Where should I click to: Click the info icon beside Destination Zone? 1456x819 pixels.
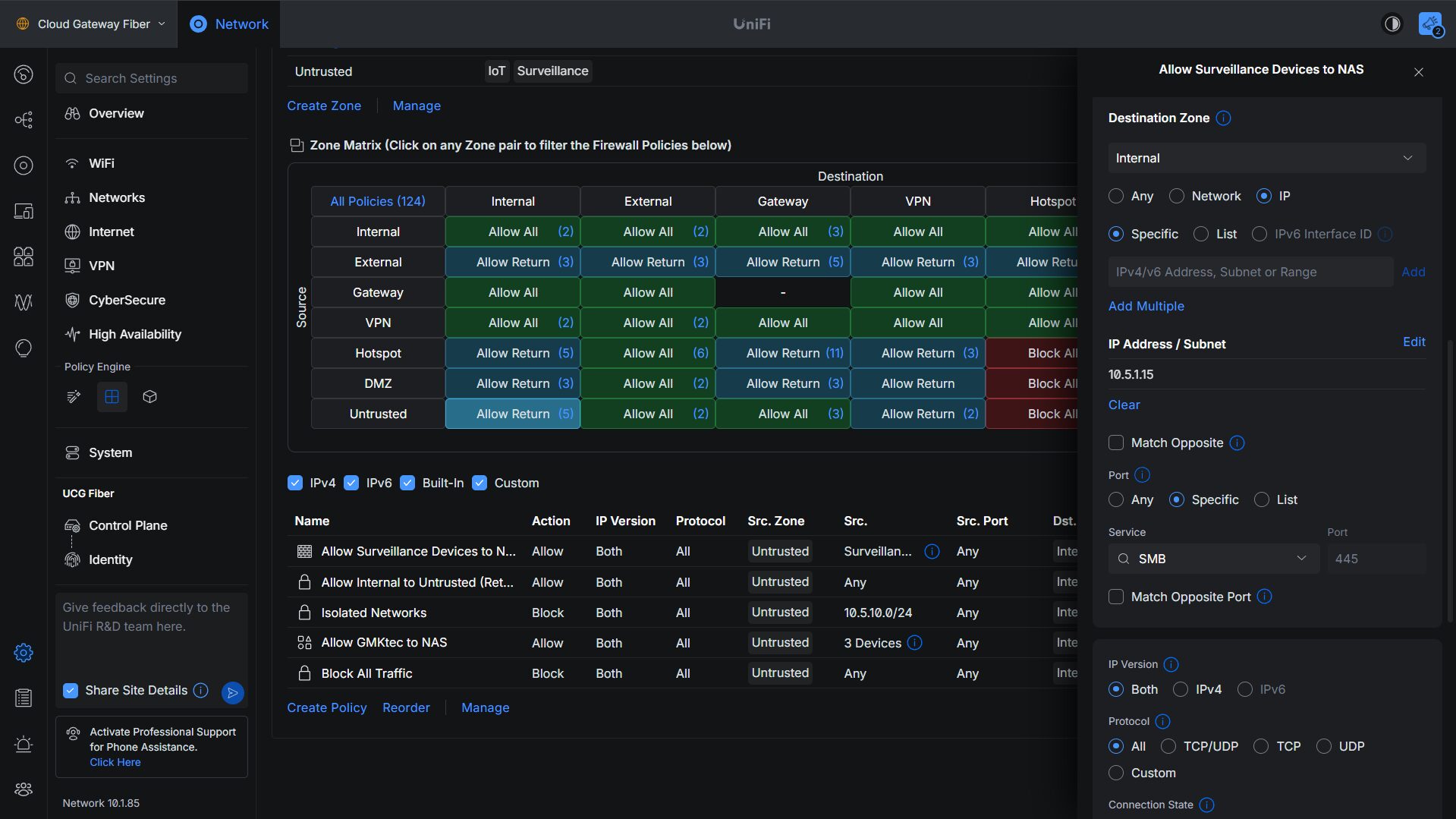click(x=1223, y=118)
